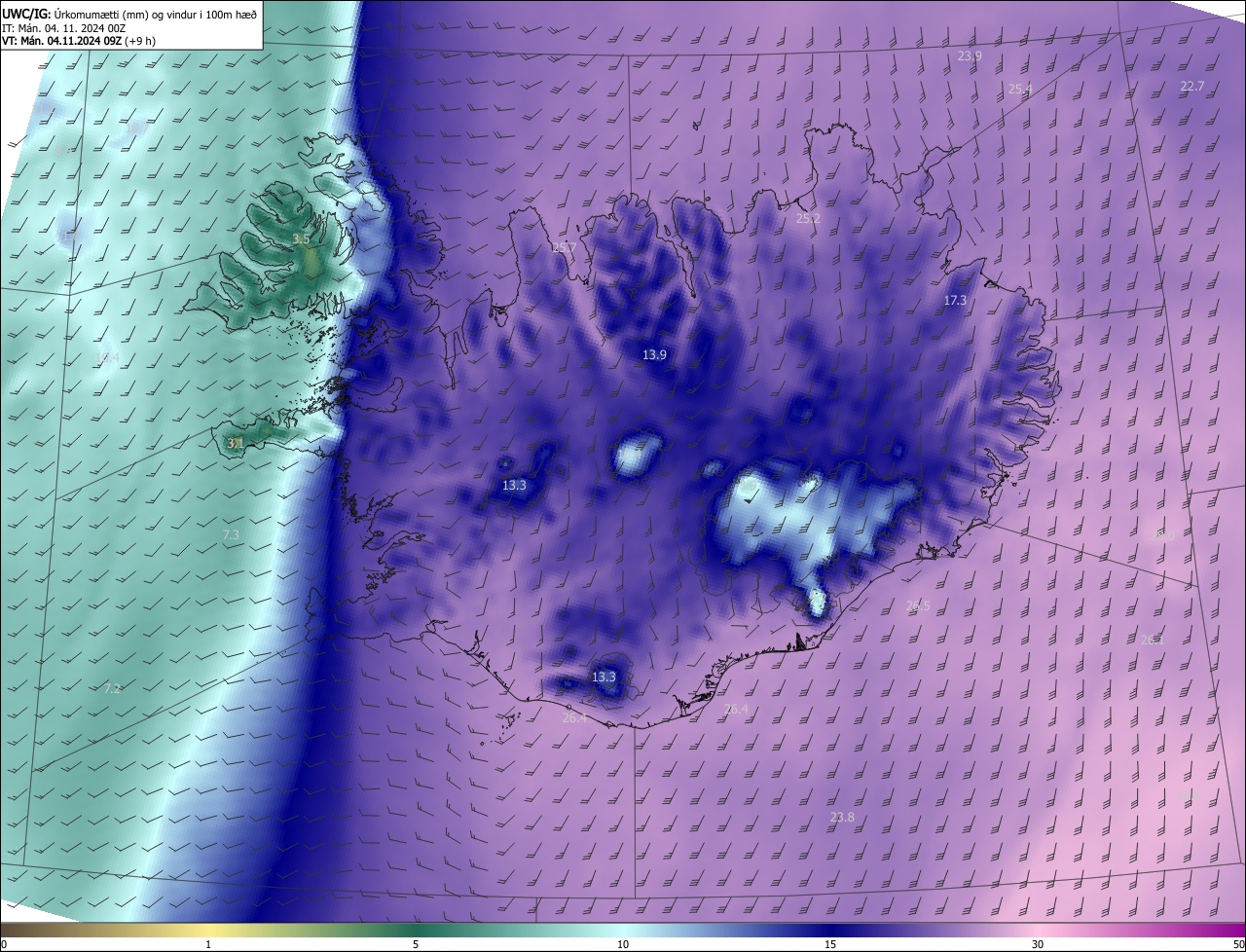This screenshot has width=1246, height=952.
Task: Click the 23.8 value label on the map
Action: pyautogui.click(x=842, y=817)
